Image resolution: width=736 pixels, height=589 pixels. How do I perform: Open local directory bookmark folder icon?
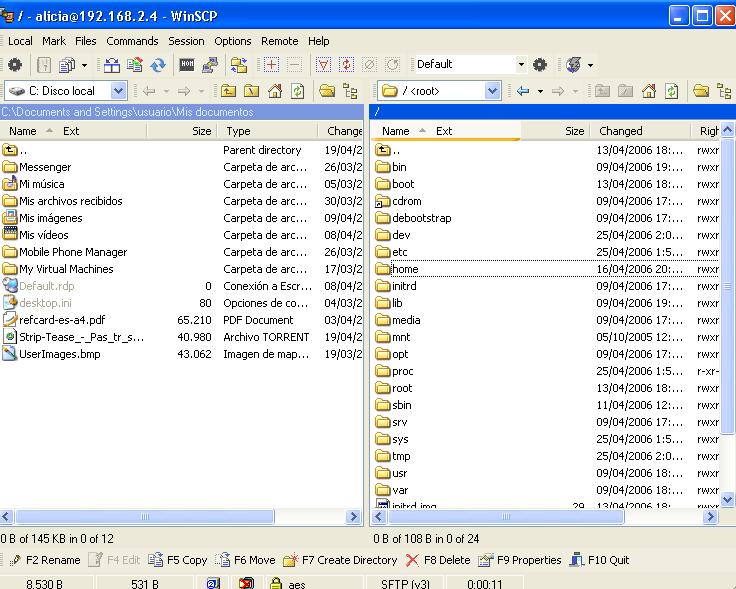point(327,91)
